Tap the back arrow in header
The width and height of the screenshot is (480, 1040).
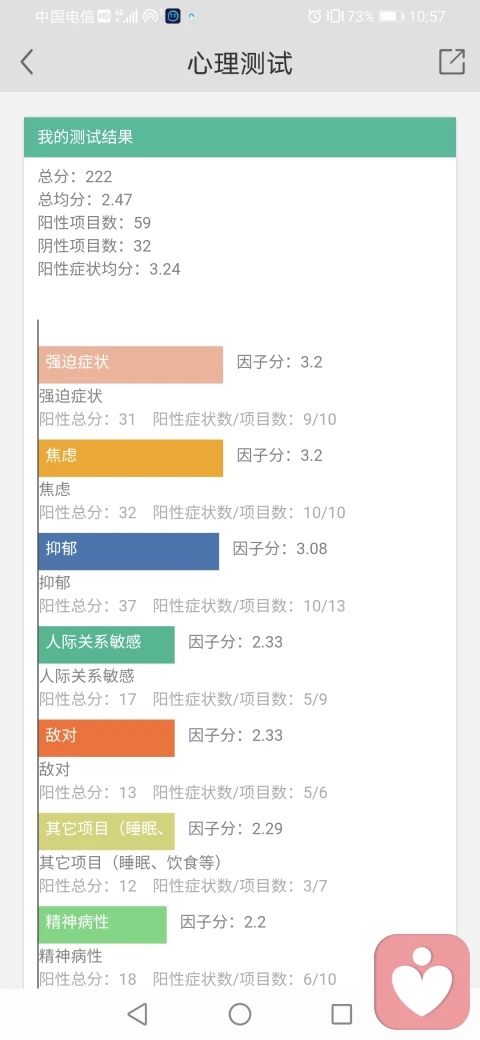click(27, 62)
